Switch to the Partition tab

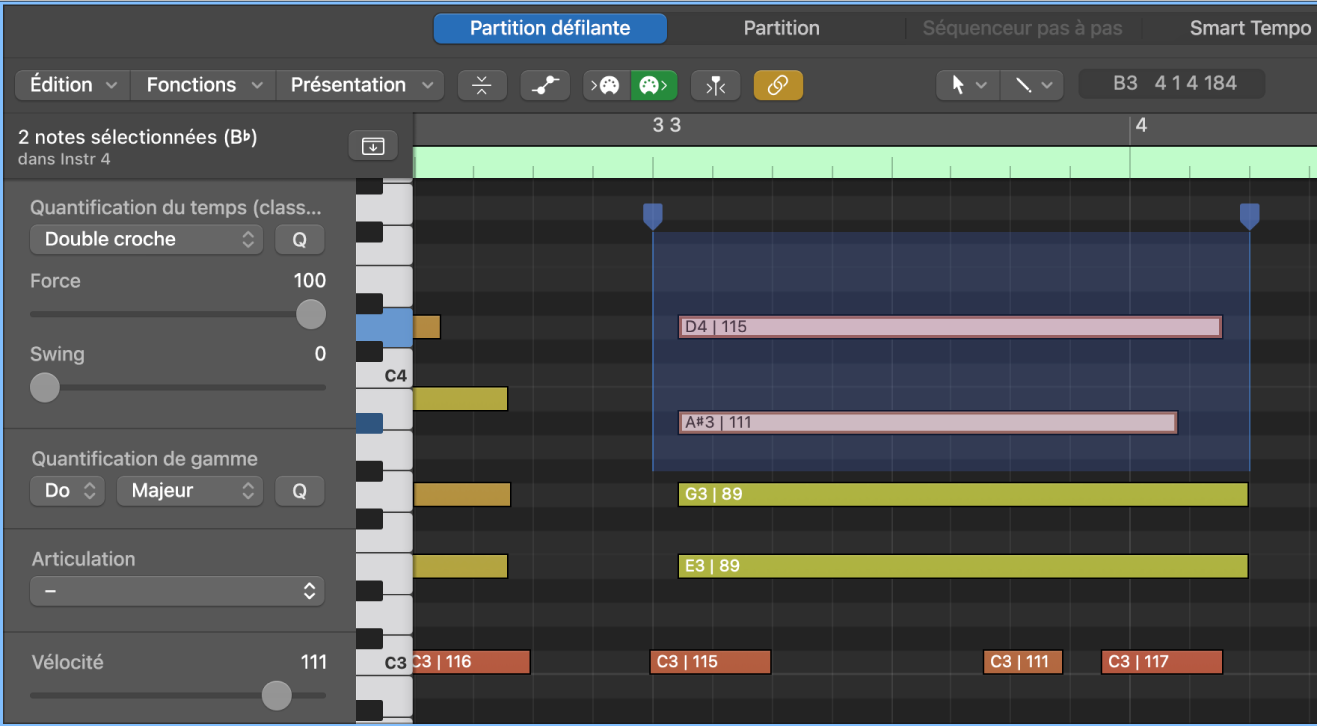pos(781,28)
